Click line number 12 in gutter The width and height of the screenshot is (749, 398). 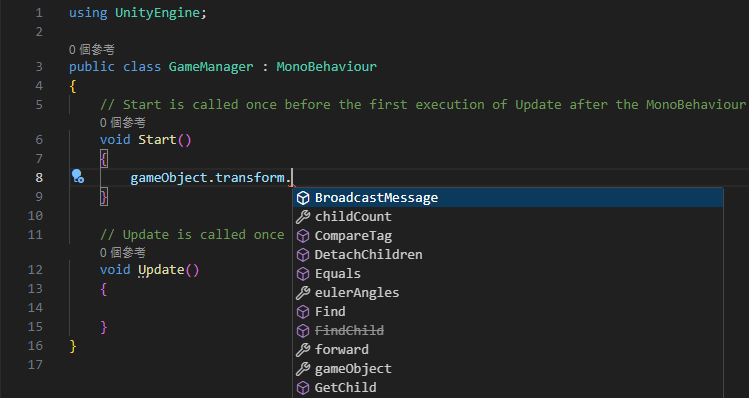(35, 269)
